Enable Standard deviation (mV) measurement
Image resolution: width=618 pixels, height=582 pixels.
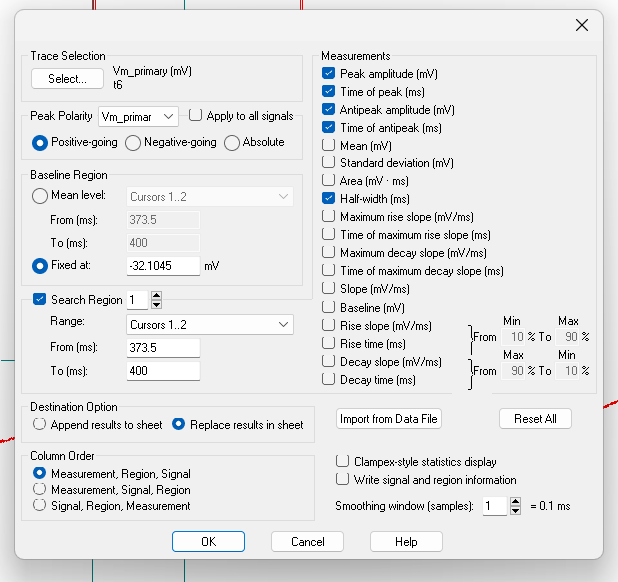328,162
